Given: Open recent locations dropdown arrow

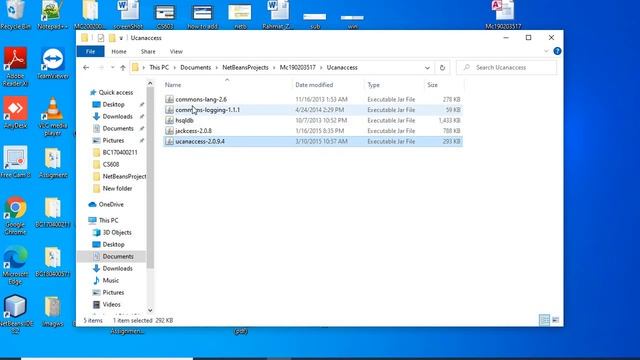Looking at the screenshot, I should pyautogui.click(x=112, y=68).
